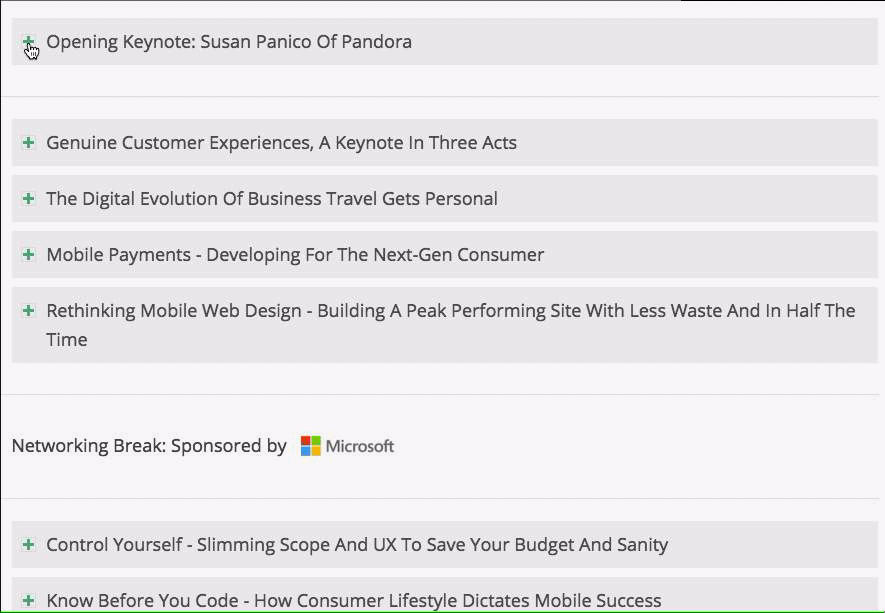The height and width of the screenshot is (613, 885).
Task: Open Genuine Customer Experiences keynote title
Action: click(281, 143)
